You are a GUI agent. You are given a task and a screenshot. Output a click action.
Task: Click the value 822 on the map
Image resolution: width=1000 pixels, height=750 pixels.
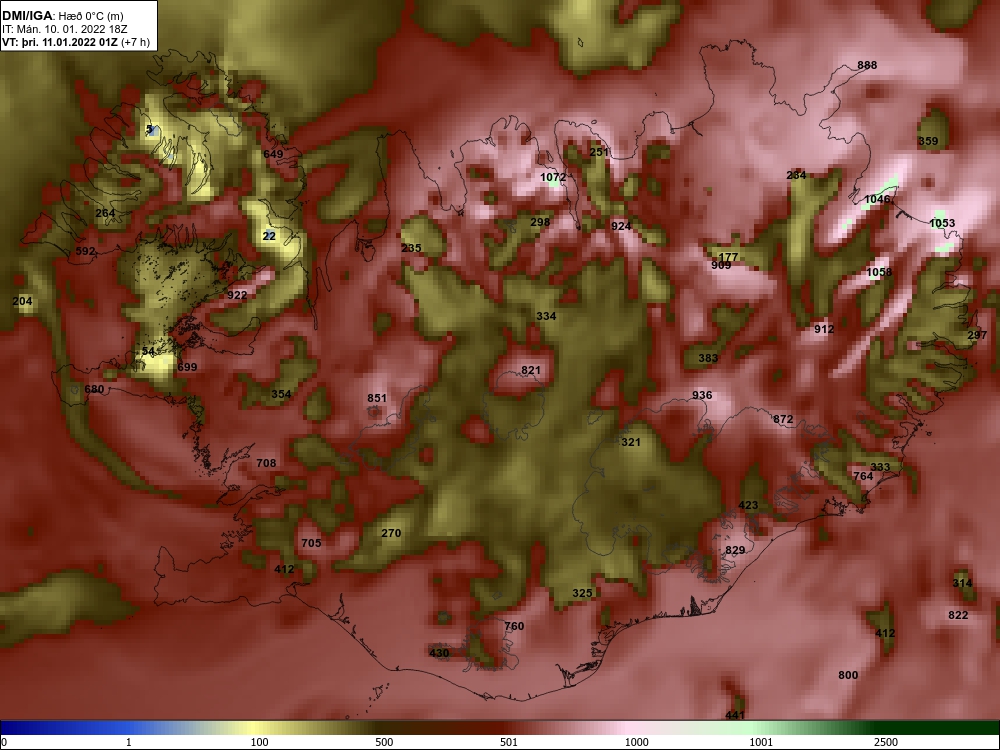pyautogui.click(x=958, y=615)
